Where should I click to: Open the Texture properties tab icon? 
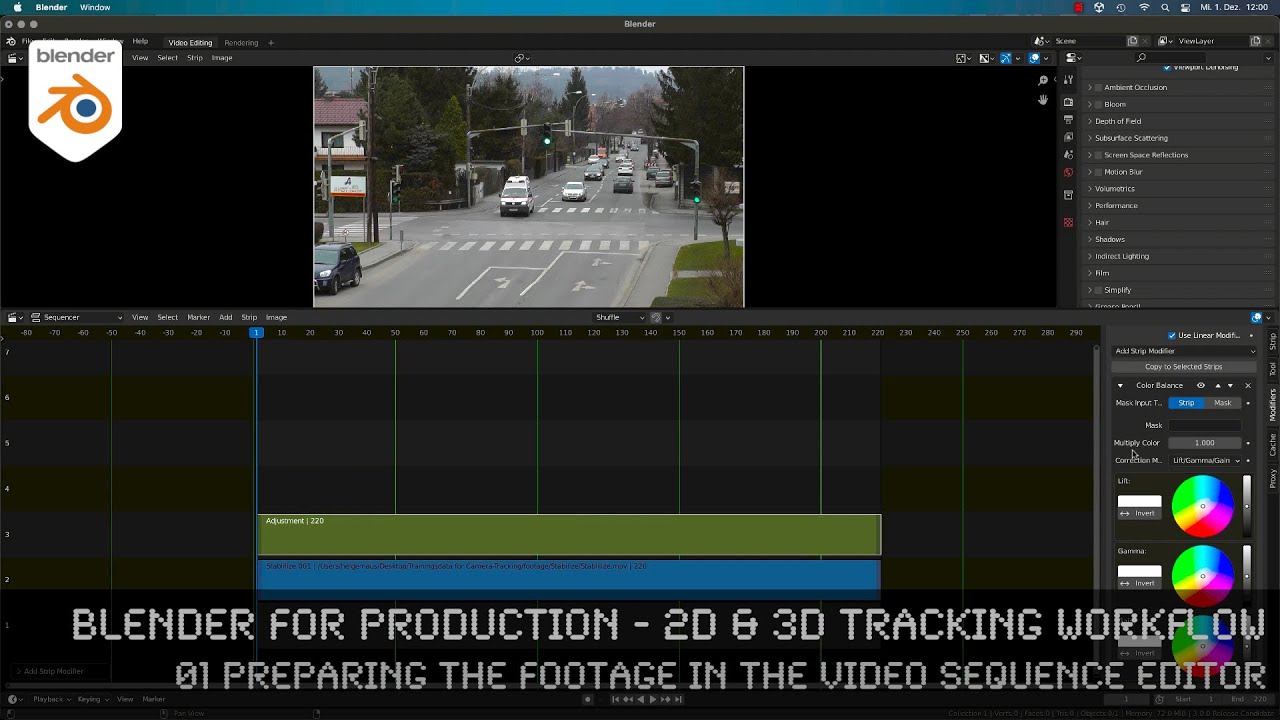click(1068, 222)
